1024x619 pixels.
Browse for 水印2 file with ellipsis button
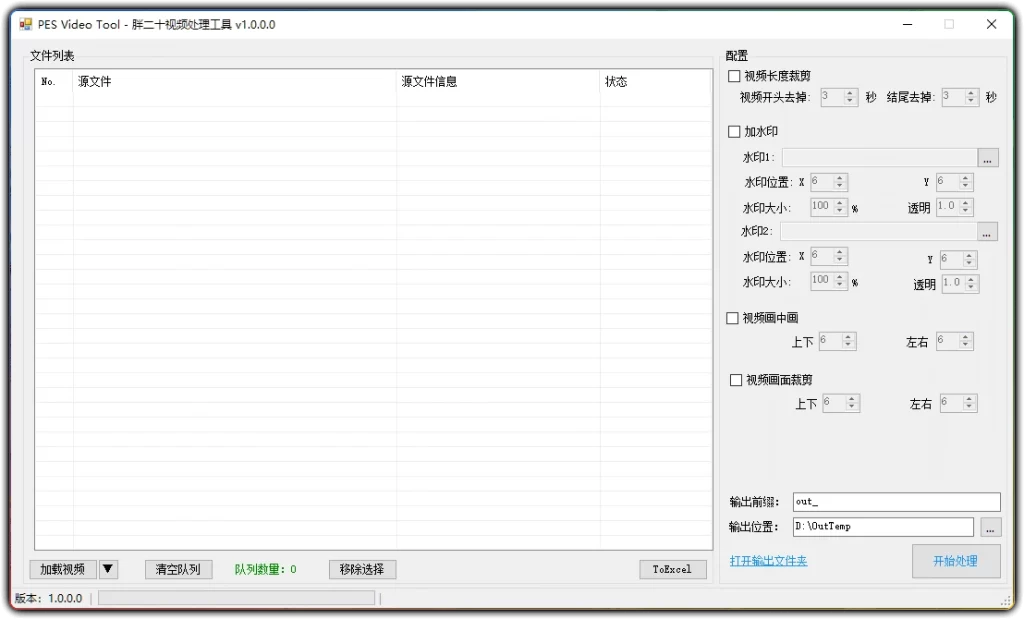(987, 232)
